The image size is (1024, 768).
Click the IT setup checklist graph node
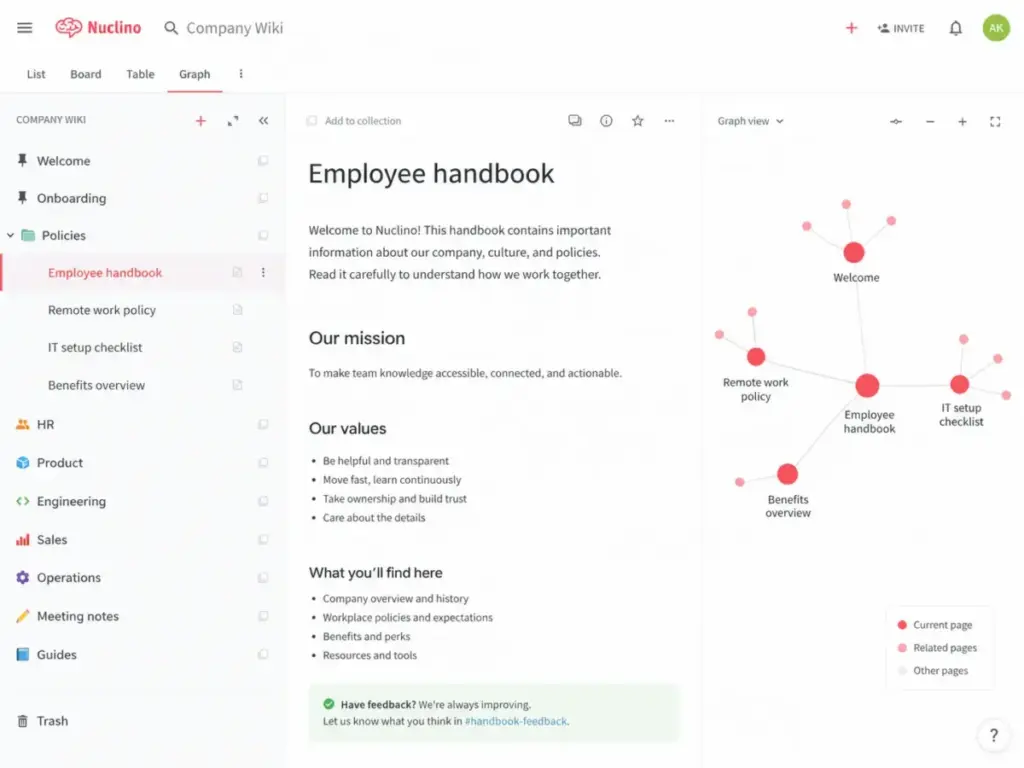click(959, 384)
